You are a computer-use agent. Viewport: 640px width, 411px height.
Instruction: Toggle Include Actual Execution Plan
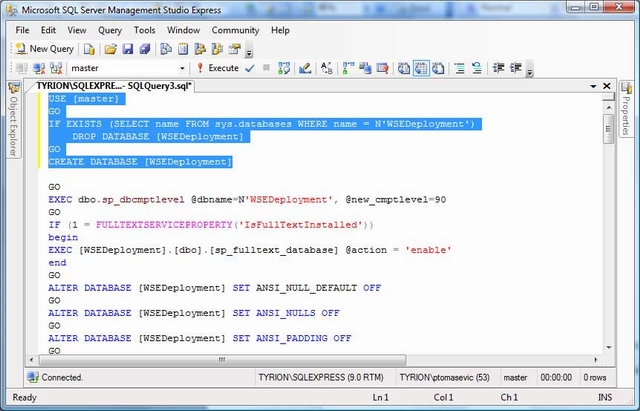coord(348,68)
